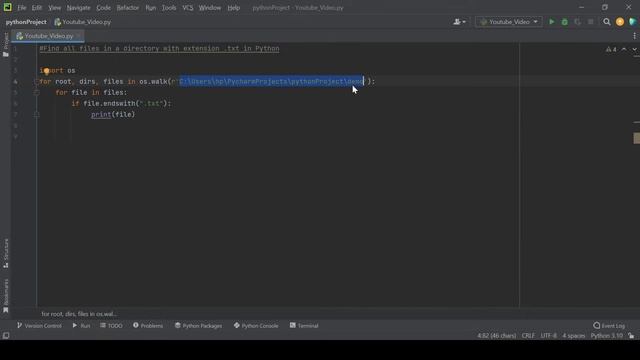Toggle the read-only lock icon
This screenshot has height=360, width=640.
pyautogui.click(x=631, y=336)
